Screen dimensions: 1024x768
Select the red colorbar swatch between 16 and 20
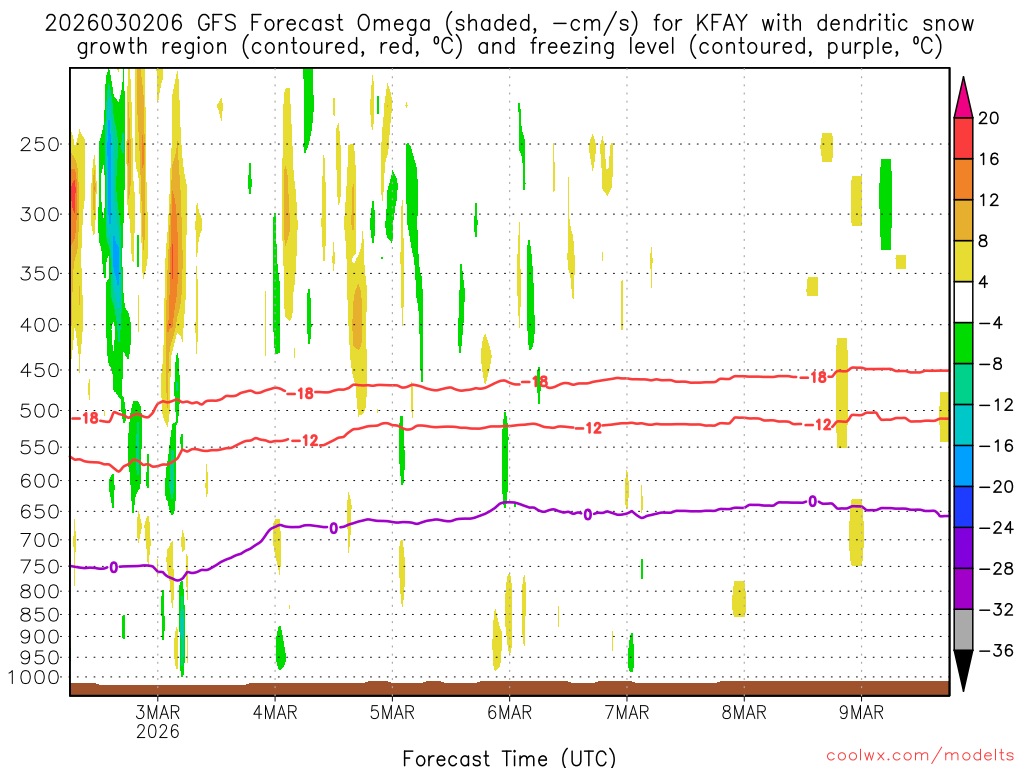pyautogui.click(x=963, y=139)
